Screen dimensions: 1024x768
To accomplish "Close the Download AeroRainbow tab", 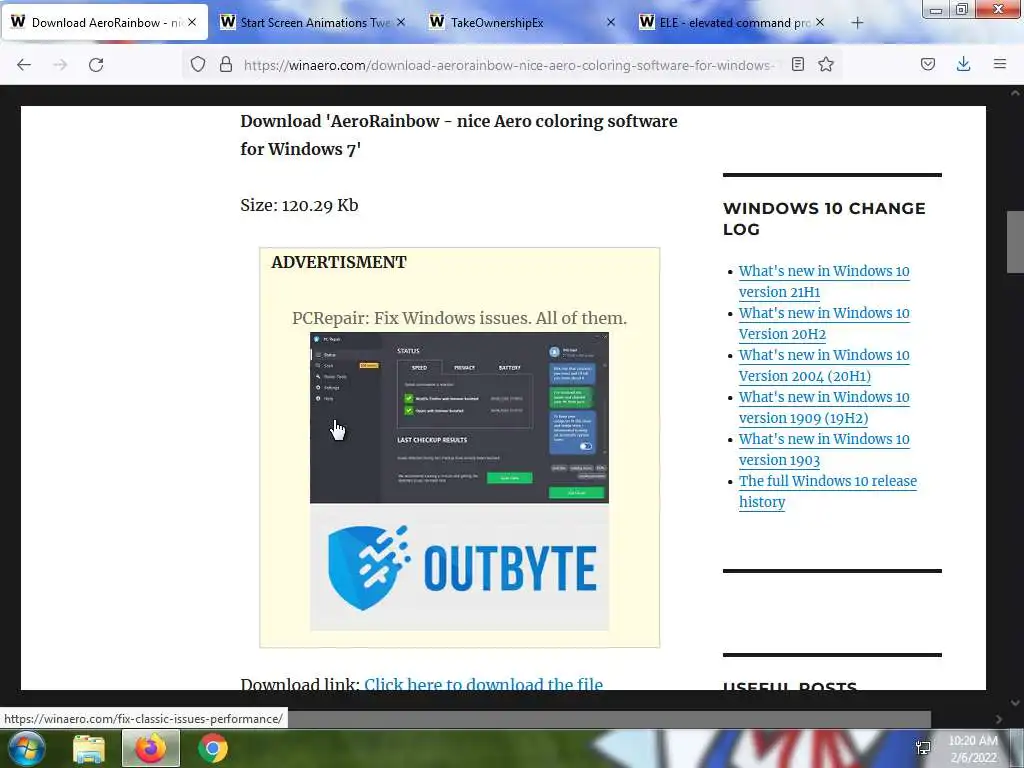I will pos(192,22).
